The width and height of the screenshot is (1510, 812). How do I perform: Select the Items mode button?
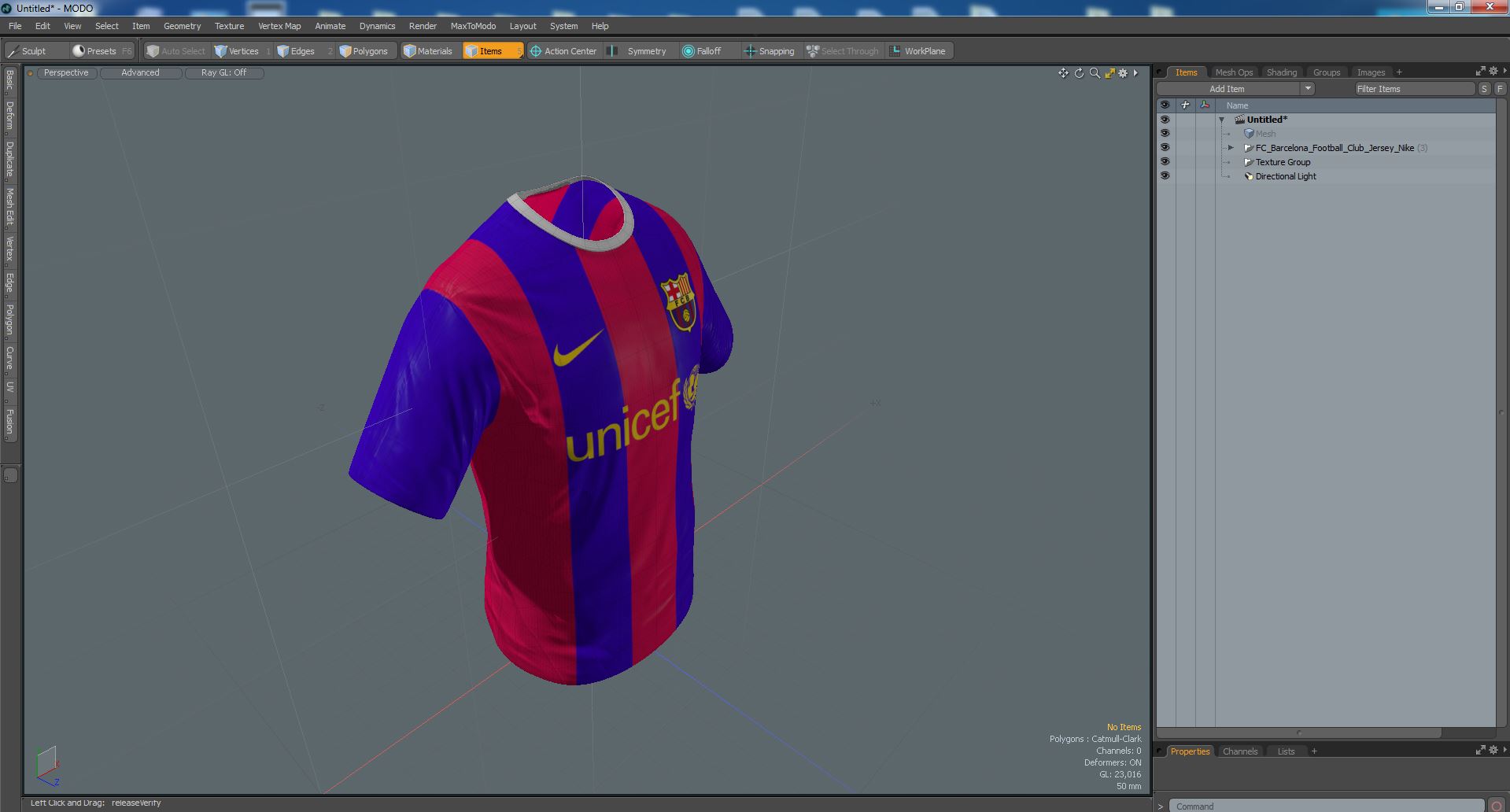(x=493, y=51)
